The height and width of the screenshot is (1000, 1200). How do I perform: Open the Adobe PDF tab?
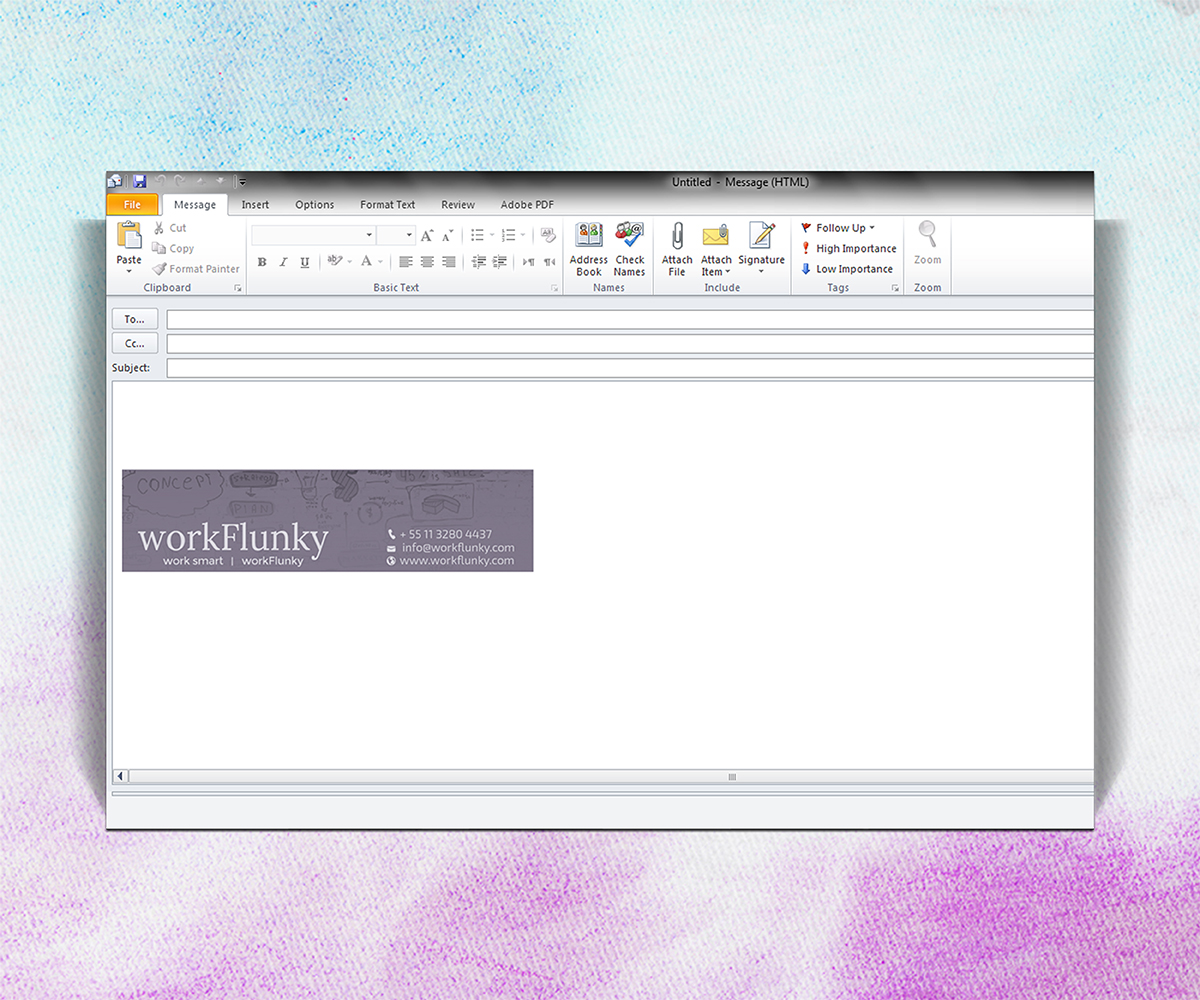point(527,205)
